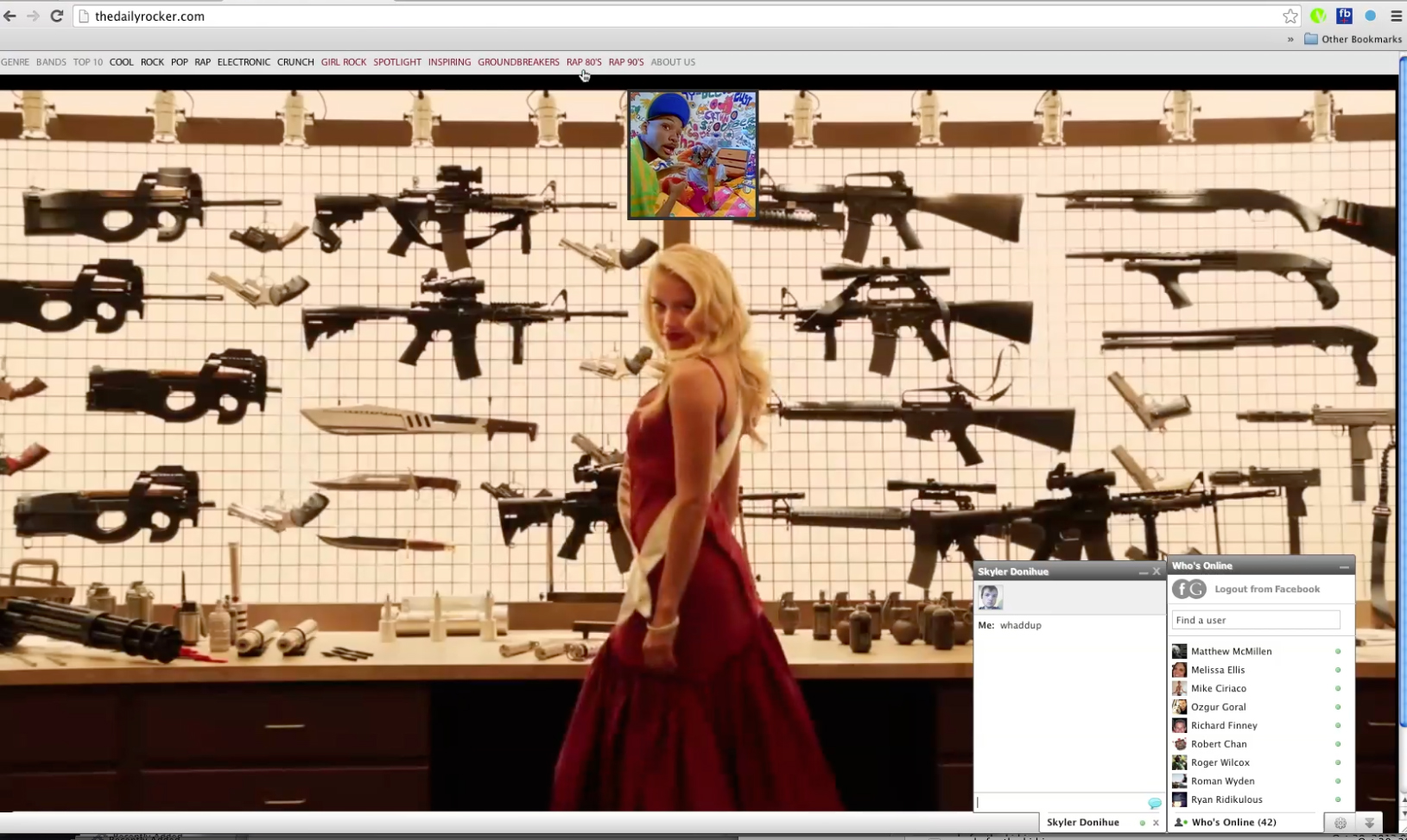This screenshot has width=1407, height=840.
Task: Click the bookmark star in address bar
Action: pyautogui.click(x=1290, y=16)
